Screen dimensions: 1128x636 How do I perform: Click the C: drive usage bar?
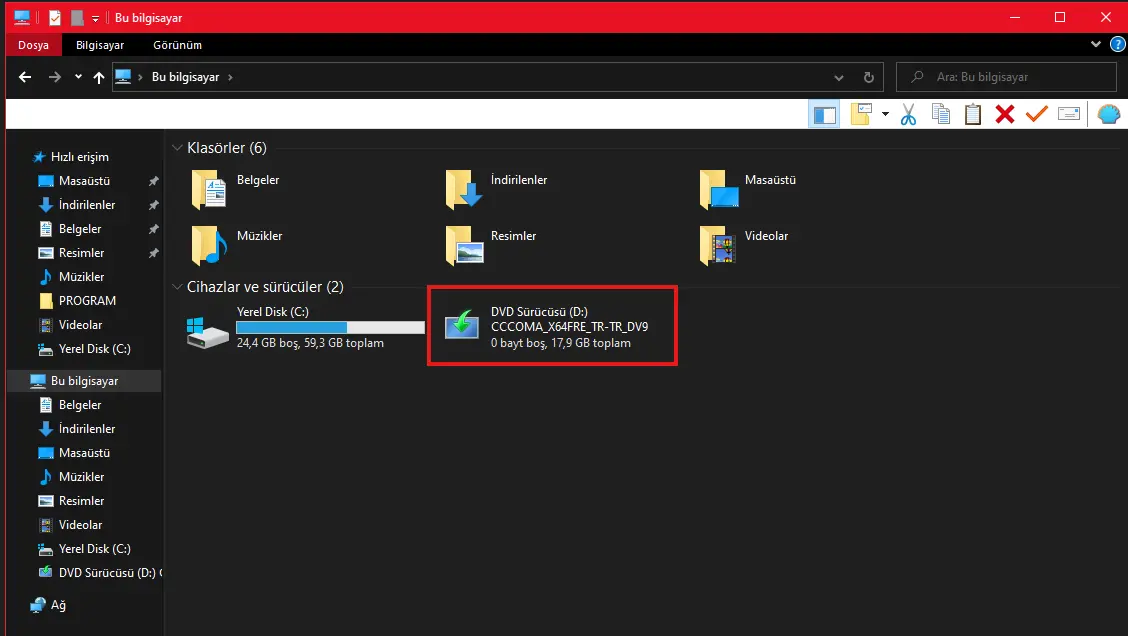[x=330, y=327]
